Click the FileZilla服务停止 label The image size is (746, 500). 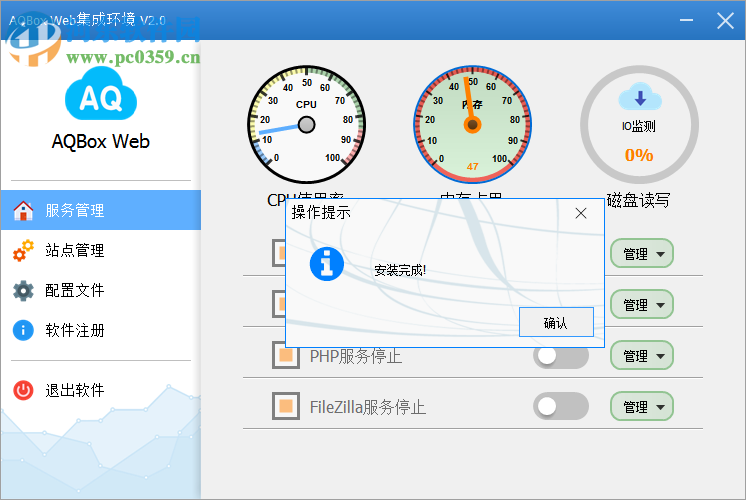368,407
